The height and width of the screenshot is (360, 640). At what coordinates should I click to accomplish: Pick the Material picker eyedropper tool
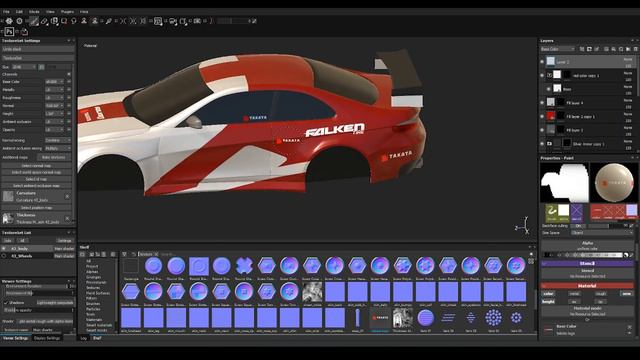click(x=109, y=21)
